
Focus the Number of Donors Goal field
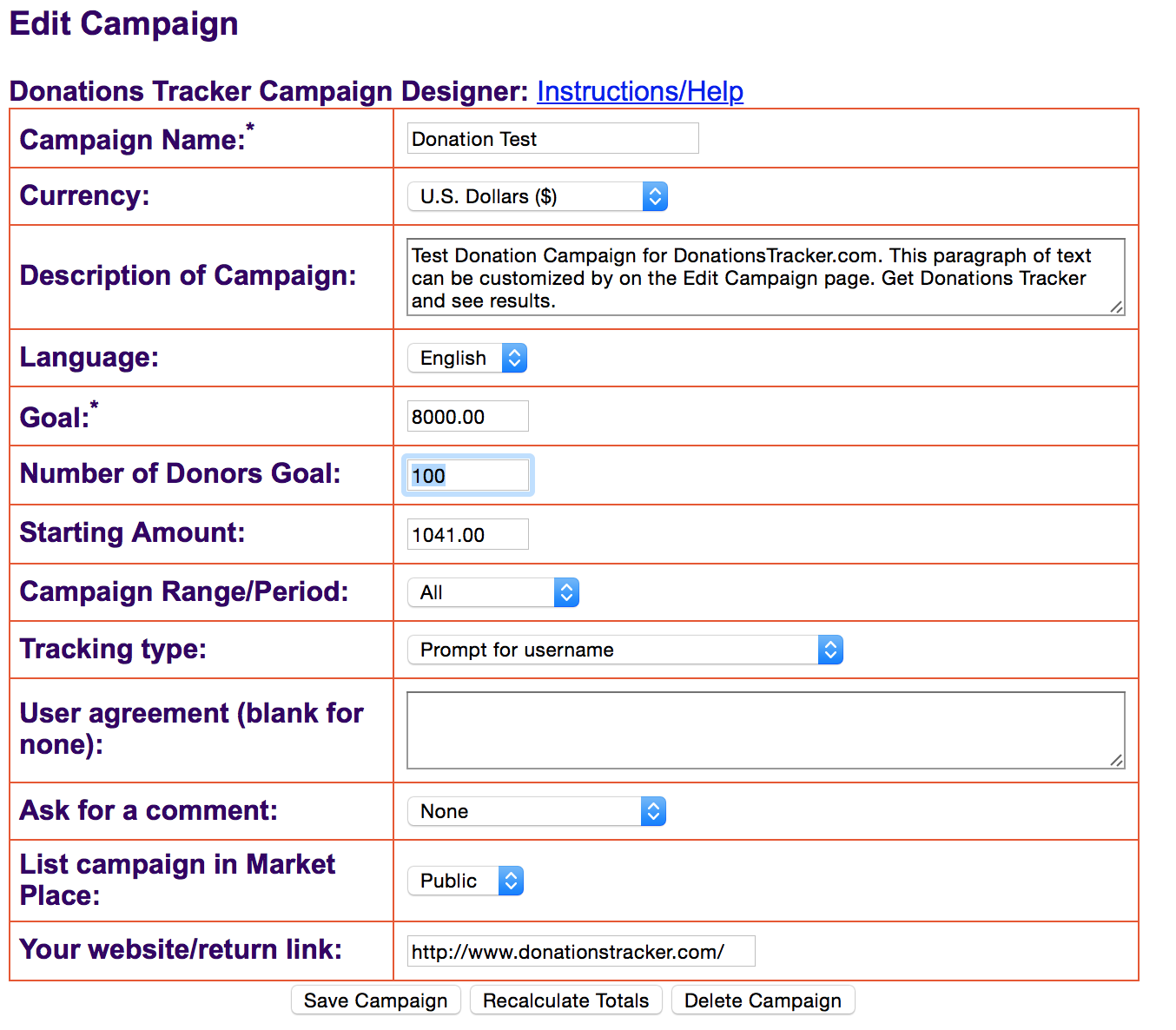[467, 476]
